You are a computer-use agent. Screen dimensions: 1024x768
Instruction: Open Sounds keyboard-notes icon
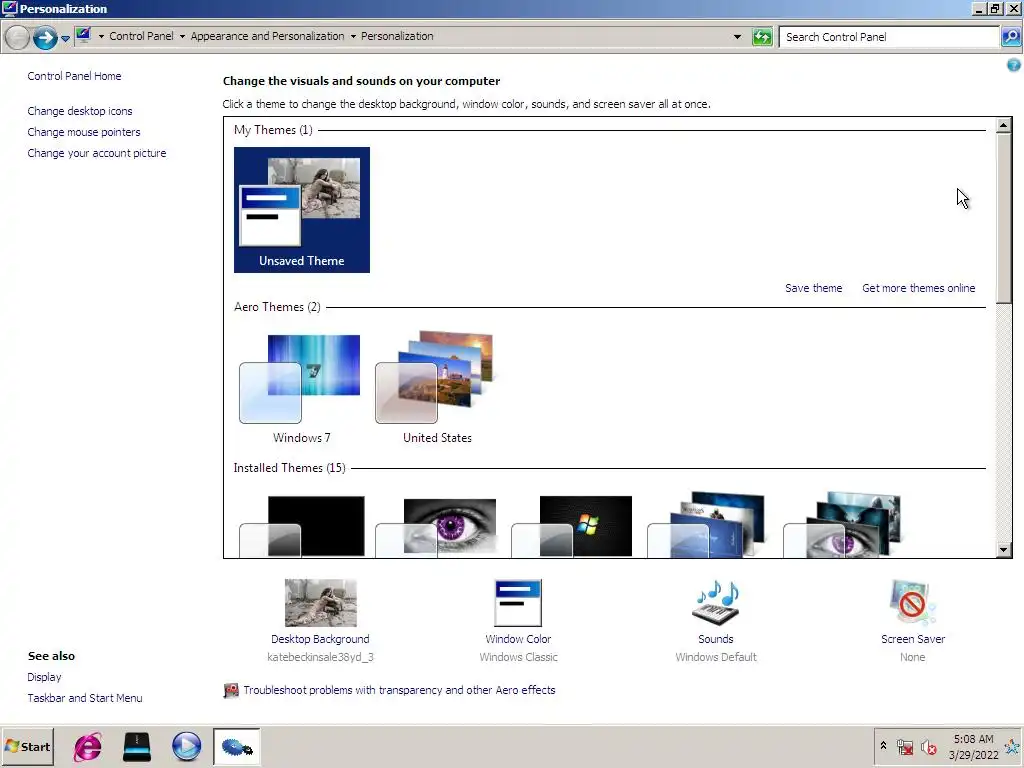(x=716, y=603)
